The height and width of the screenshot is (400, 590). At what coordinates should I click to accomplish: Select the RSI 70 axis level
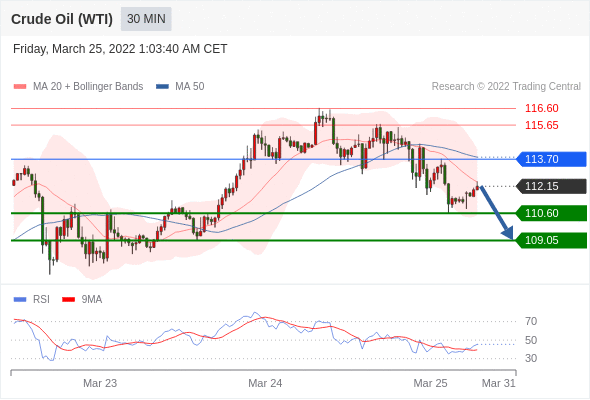click(x=531, y=321)
